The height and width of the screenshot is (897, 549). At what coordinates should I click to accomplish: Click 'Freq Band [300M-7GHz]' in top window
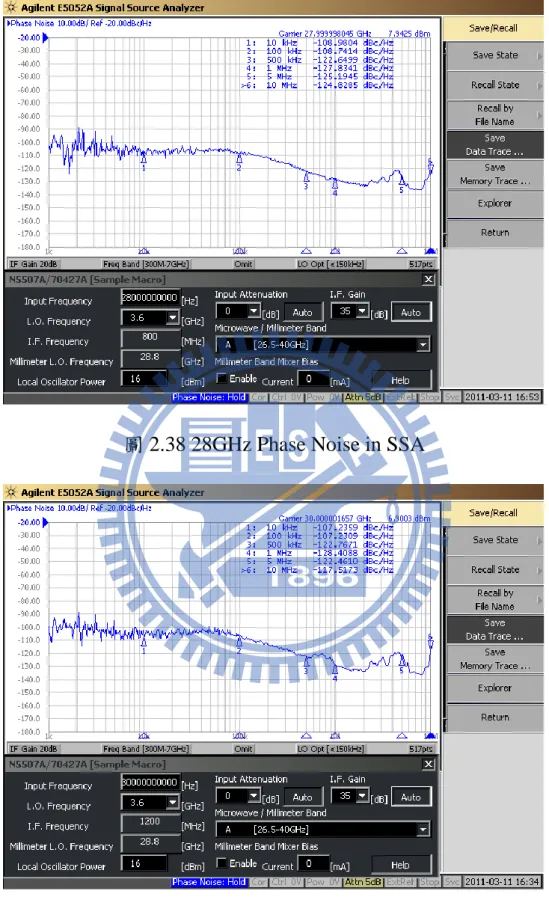coord(146,264)
